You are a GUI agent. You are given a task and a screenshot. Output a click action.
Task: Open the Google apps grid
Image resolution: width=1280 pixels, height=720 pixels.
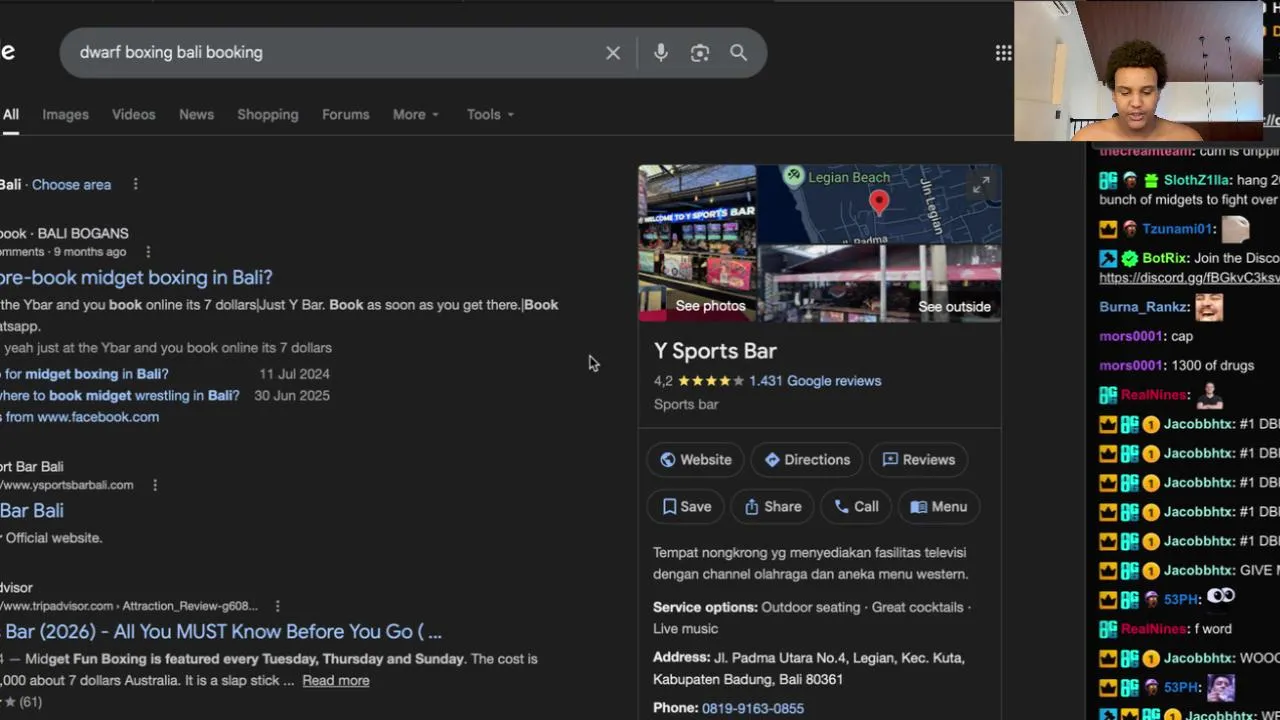coord(1003,53)
